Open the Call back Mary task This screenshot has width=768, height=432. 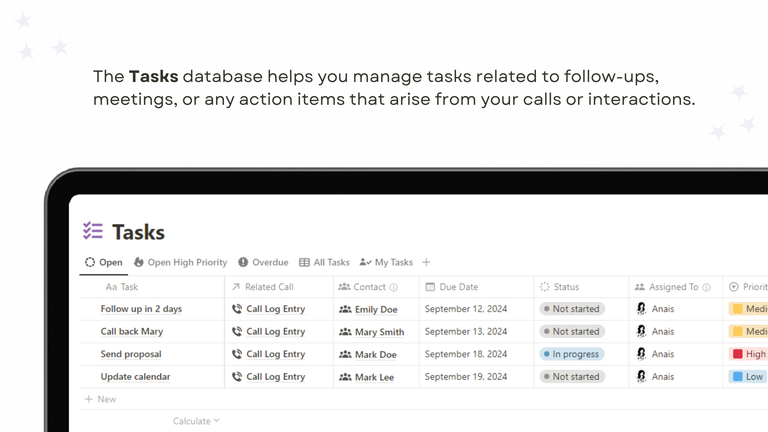(x=132, y=332)
